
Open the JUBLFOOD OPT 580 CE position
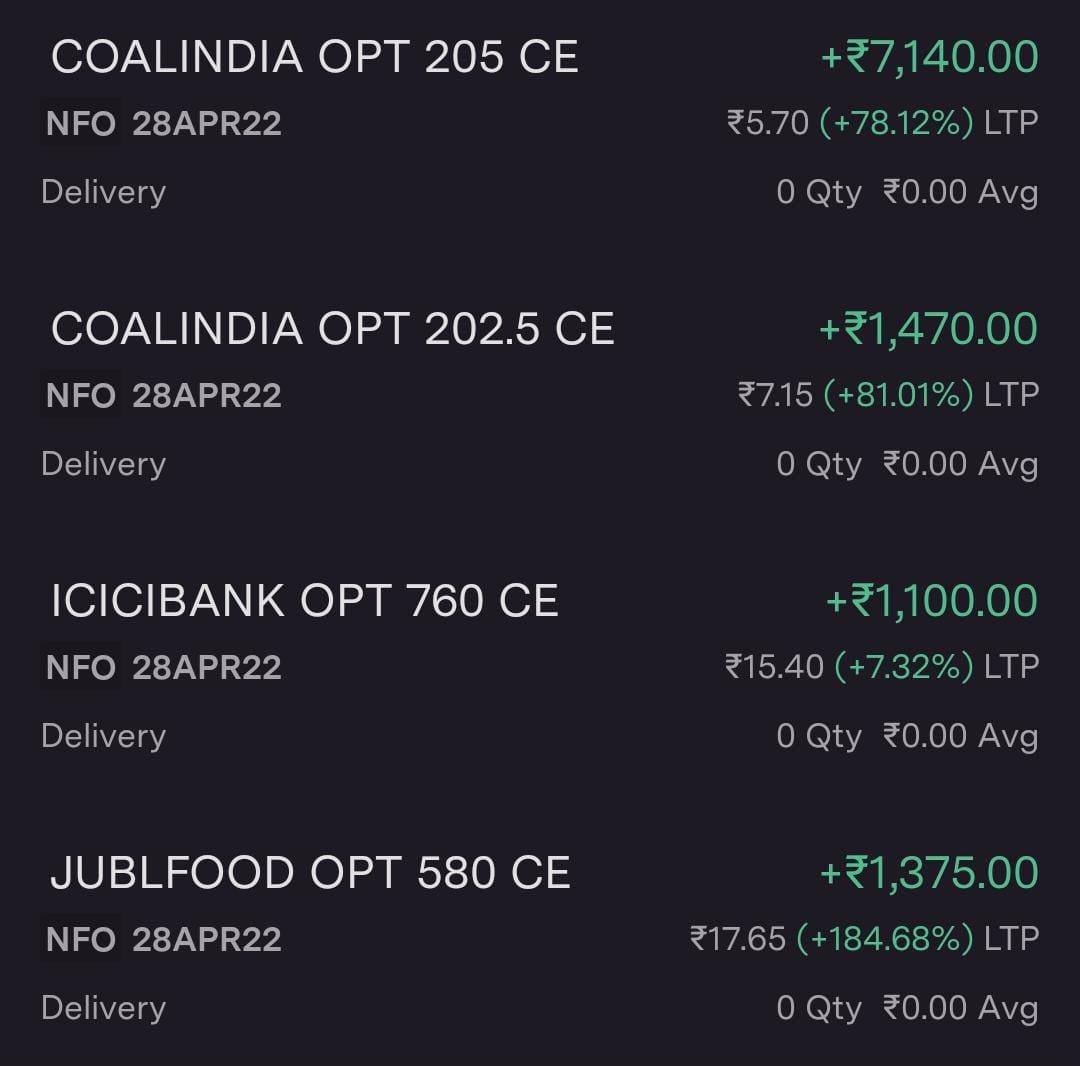310,873
